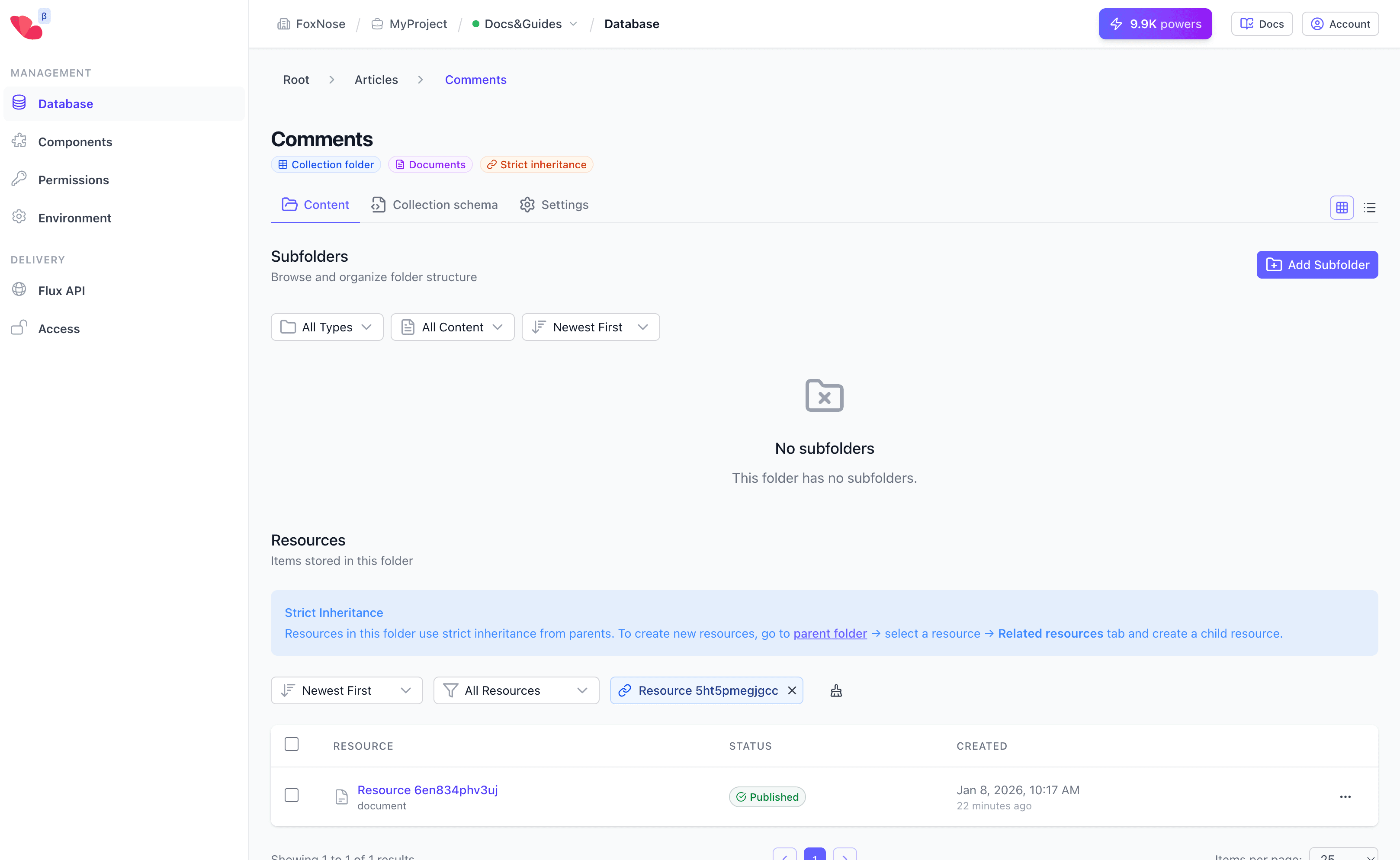The width and height of the screenshot is (1400, 860).
Task: Check the select-all checkbox in the table header
Action: point(291,743)
